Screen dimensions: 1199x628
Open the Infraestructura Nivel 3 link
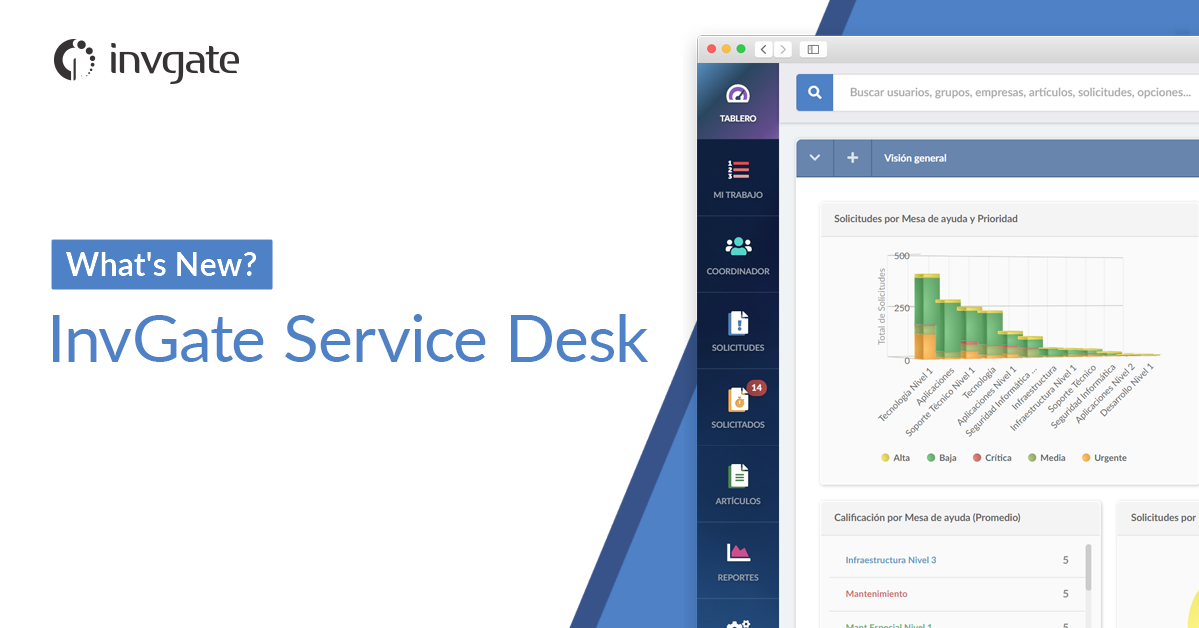[890, 560]
